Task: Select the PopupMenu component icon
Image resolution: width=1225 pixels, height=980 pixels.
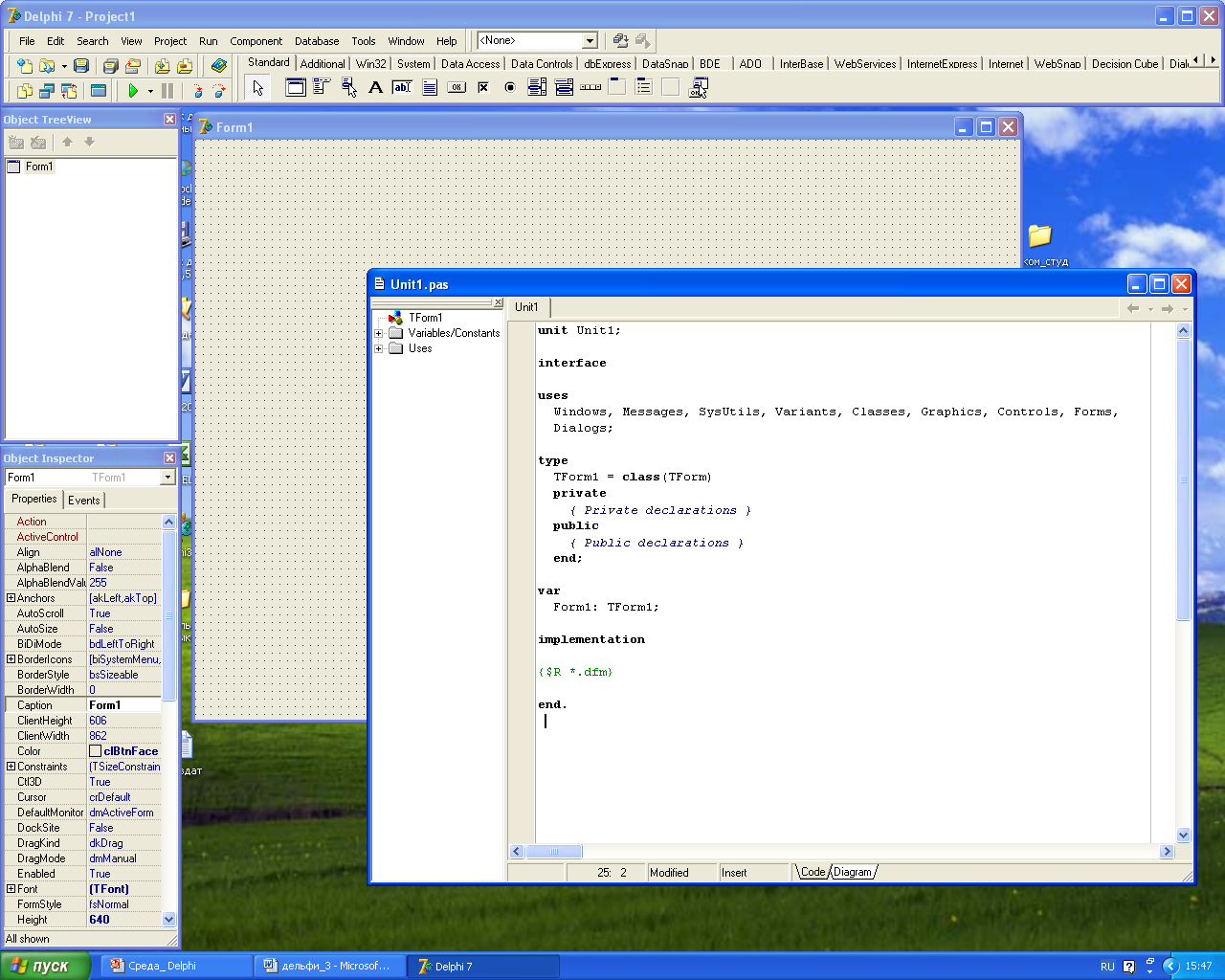Action: (x=349, y=87)
